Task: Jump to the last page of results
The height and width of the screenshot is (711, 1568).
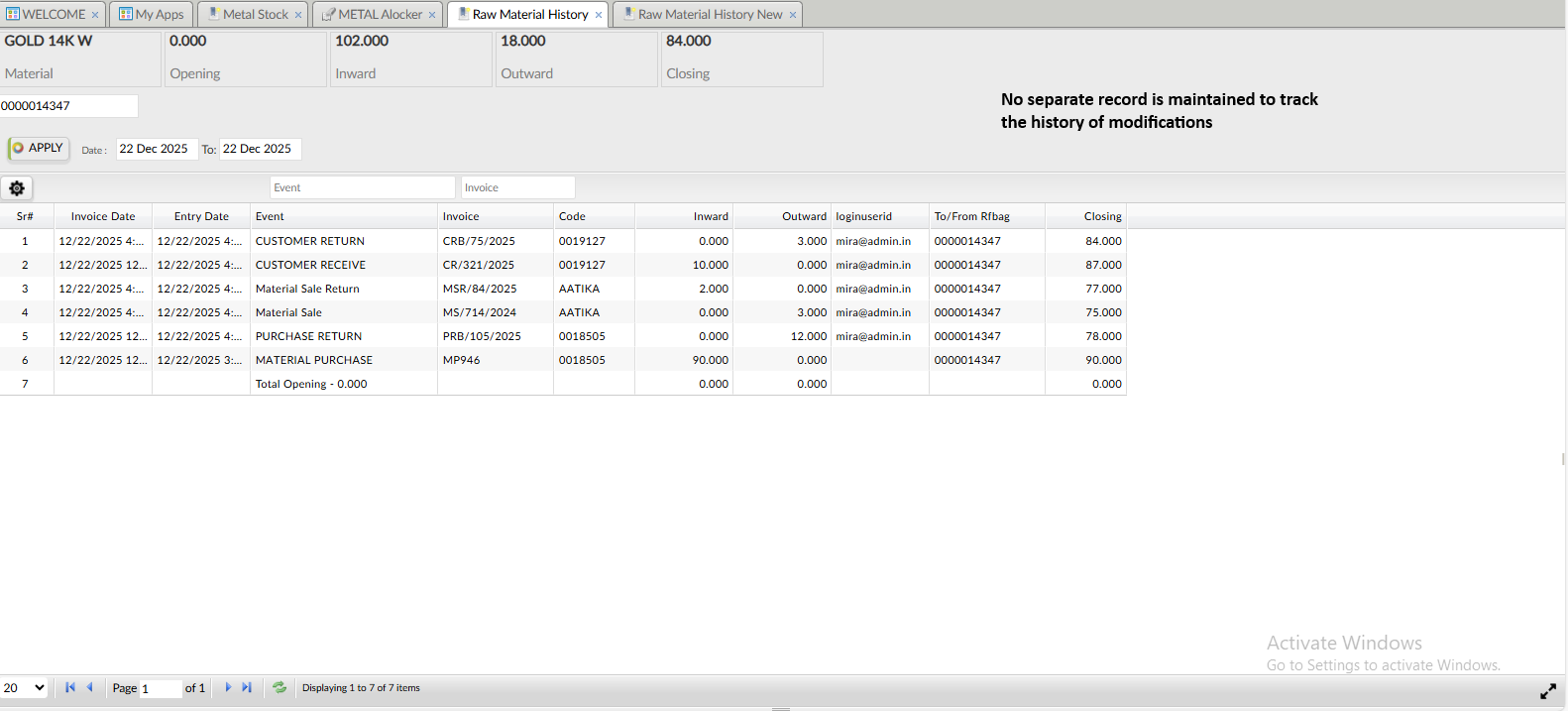Action: pos(247,687)
